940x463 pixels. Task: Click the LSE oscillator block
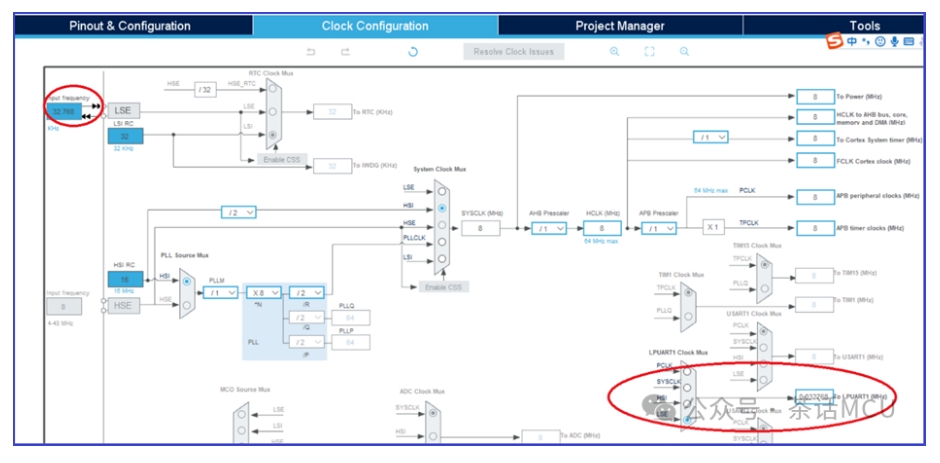coord(124,111)
